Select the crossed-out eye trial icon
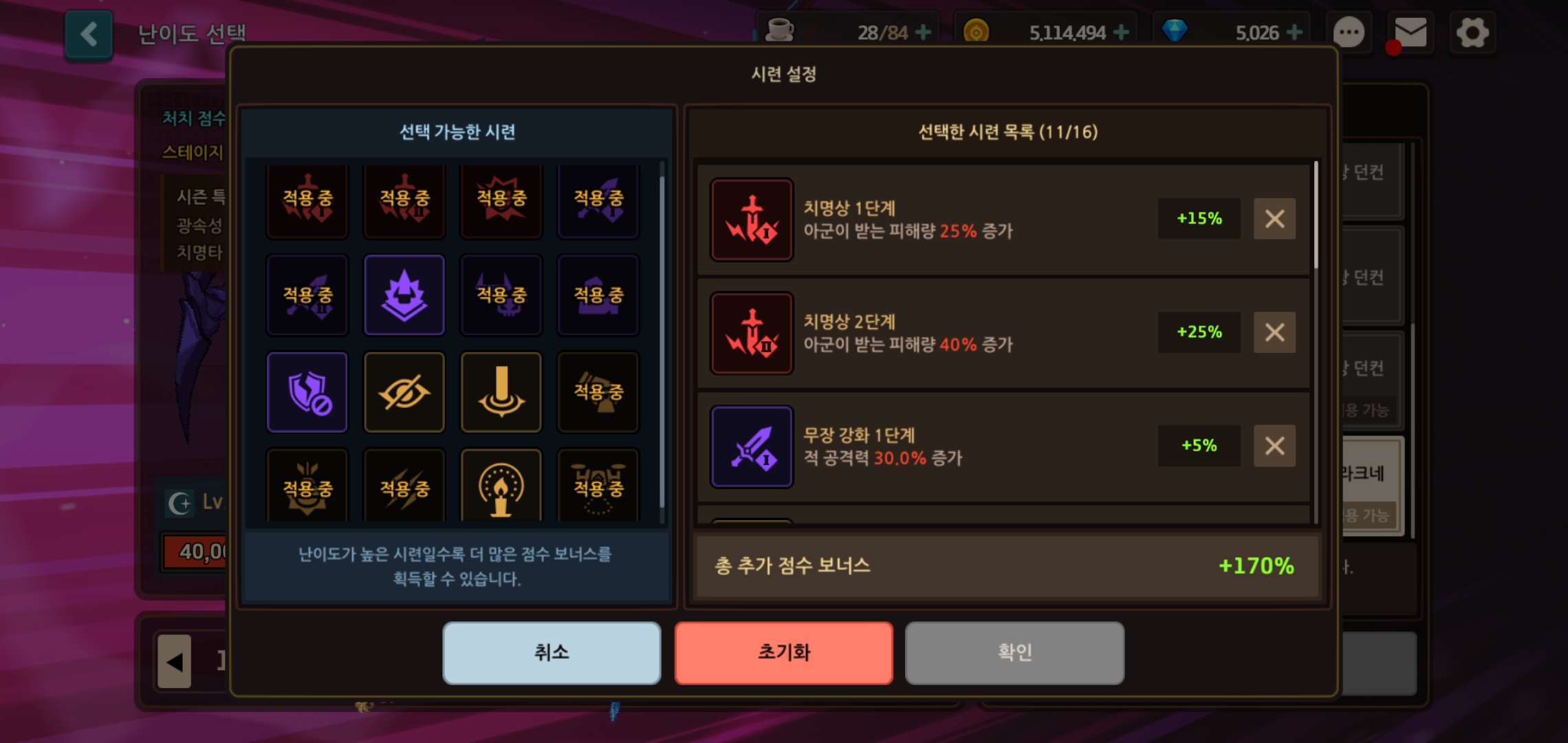Viewport: 1568px width, 743px height. tap(404, 392)
